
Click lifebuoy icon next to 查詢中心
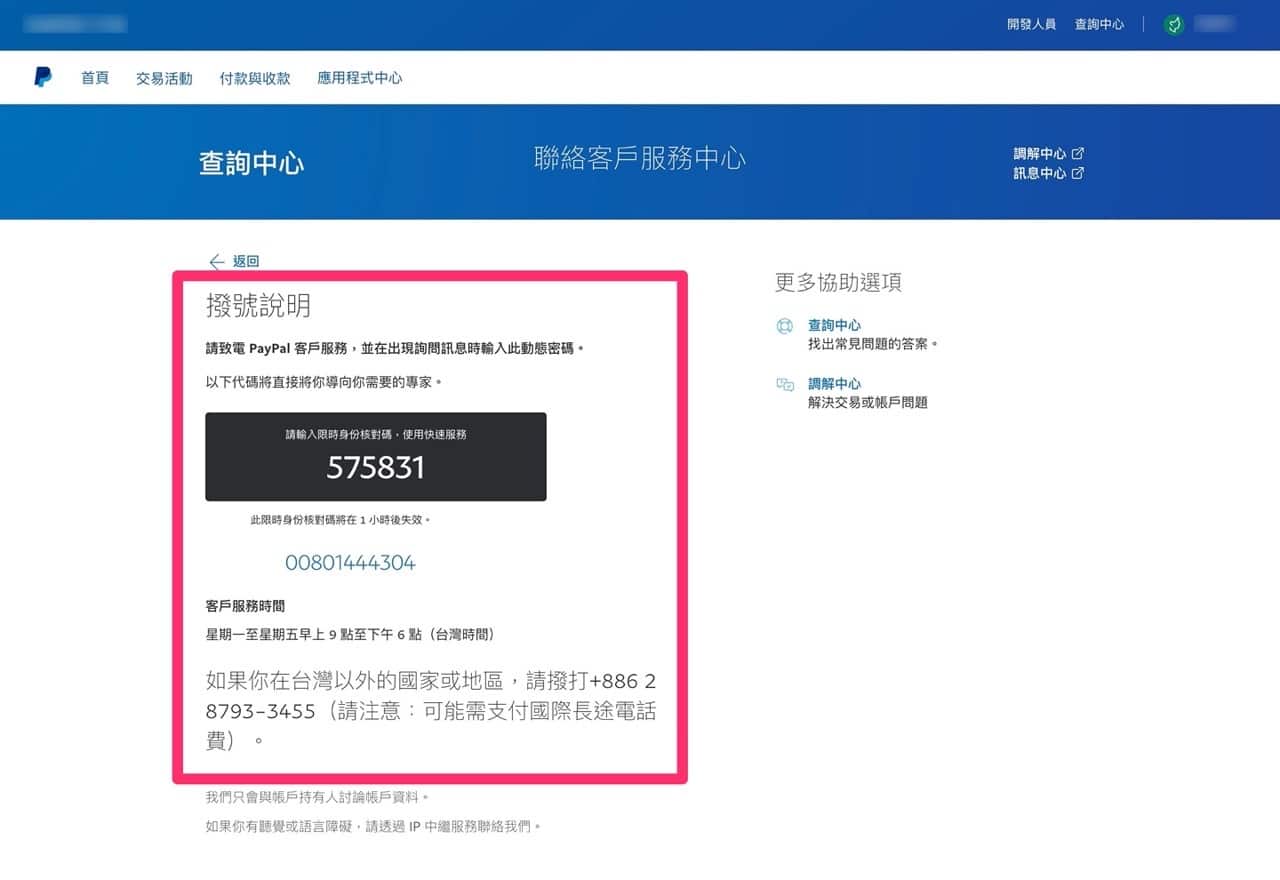click(x=785, y=326)
